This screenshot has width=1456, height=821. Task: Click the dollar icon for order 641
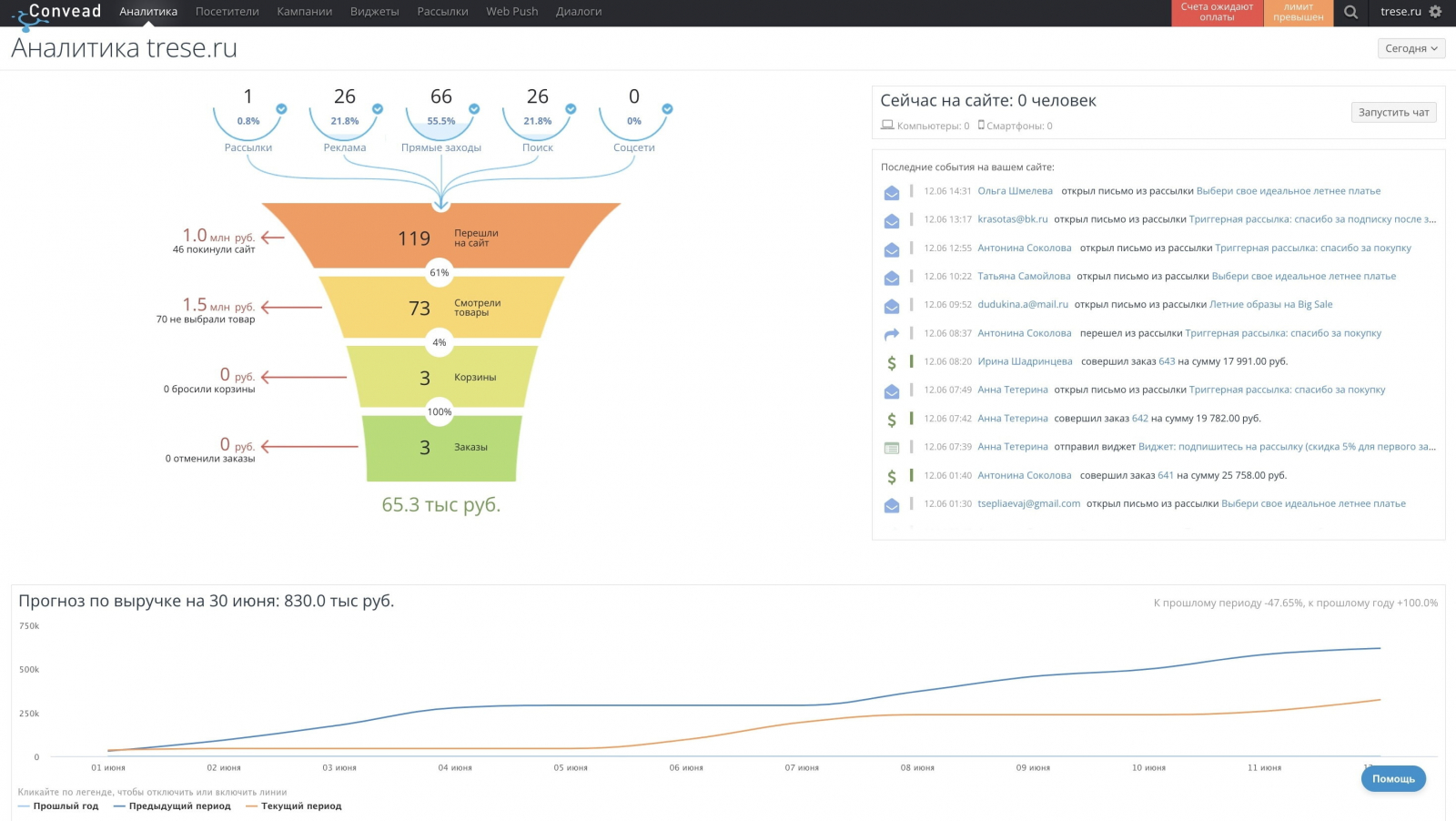tap(892, 476)
